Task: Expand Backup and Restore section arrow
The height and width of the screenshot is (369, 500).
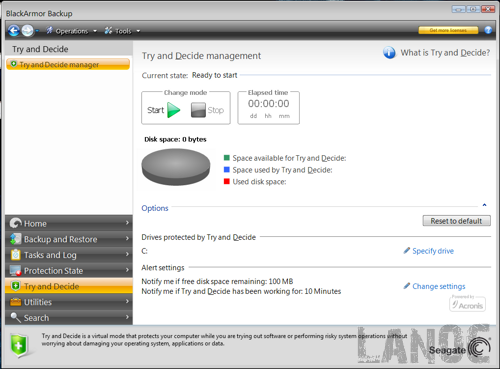Action: point(127,238)
